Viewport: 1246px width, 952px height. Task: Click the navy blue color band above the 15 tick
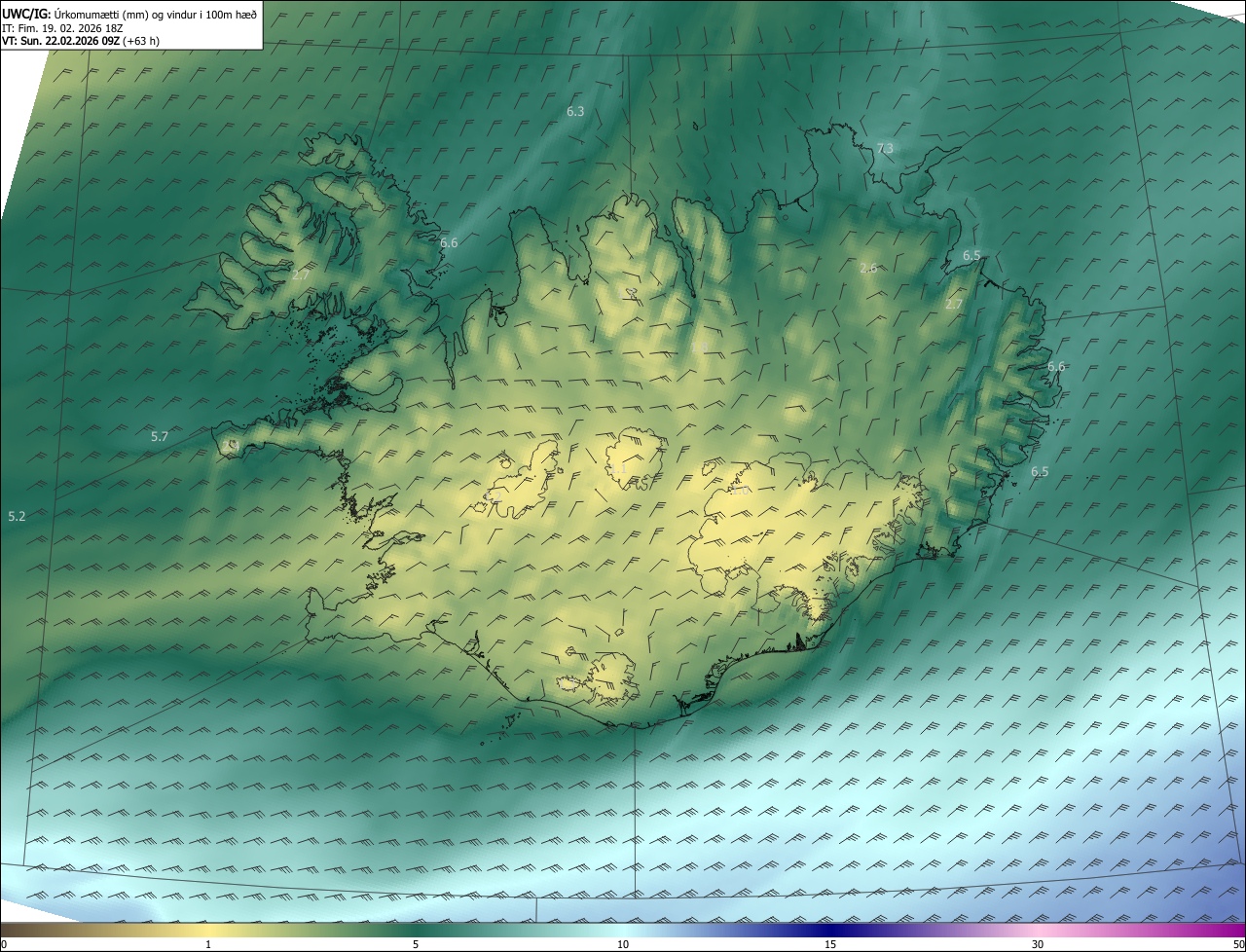coord(830,930)
